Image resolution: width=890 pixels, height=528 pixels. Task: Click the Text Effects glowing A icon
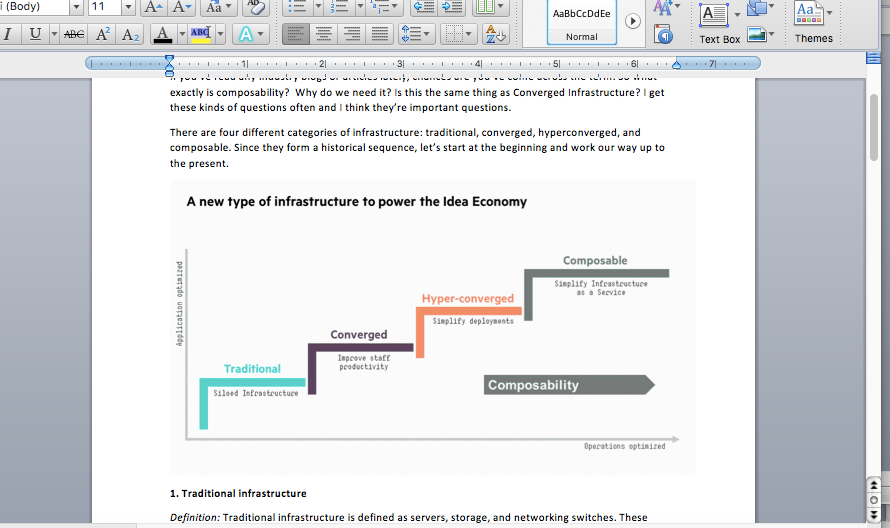pyautogui.click(x=245, y=34)
